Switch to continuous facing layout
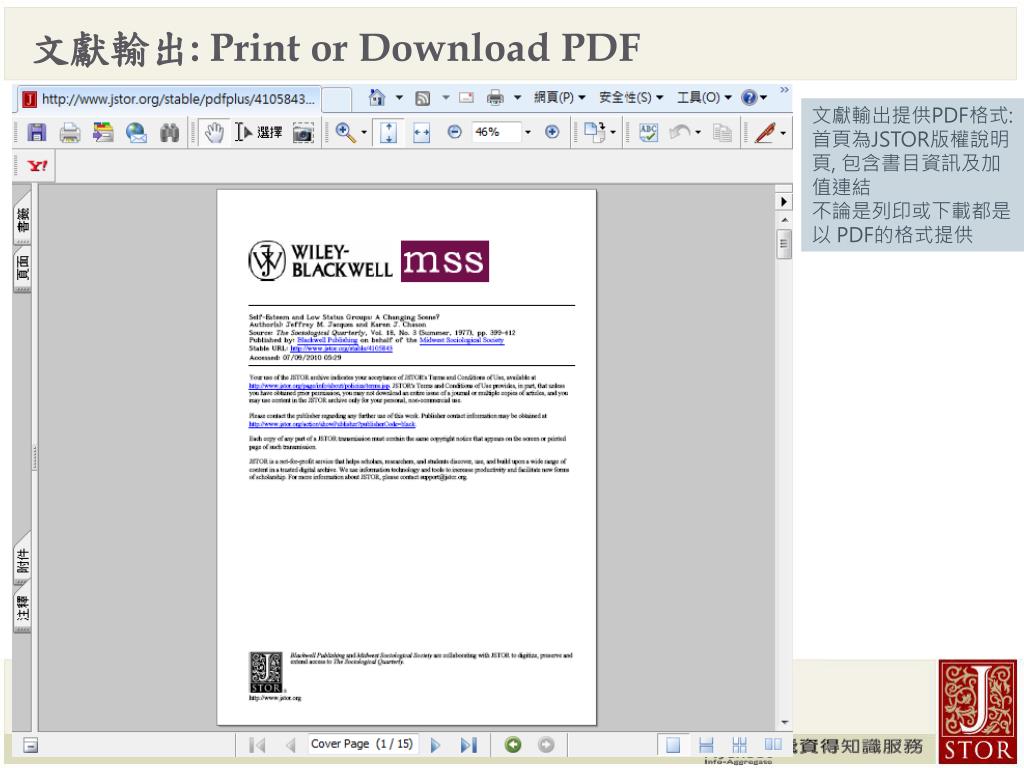This screenshot has height=768, width=1024. tap(739, 744)
